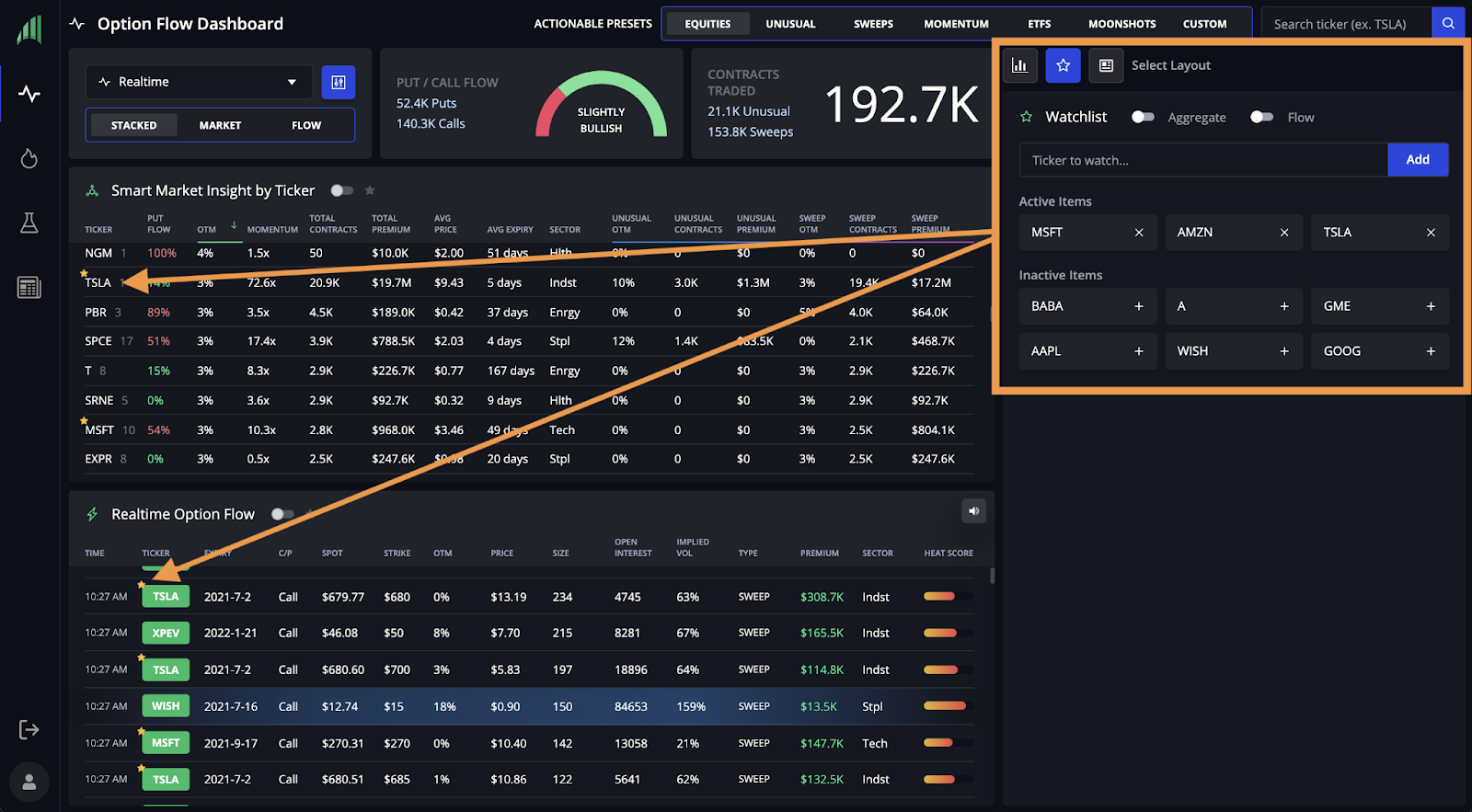
Task: Add ticker A via its plus icon
Action: (1284, 306)
